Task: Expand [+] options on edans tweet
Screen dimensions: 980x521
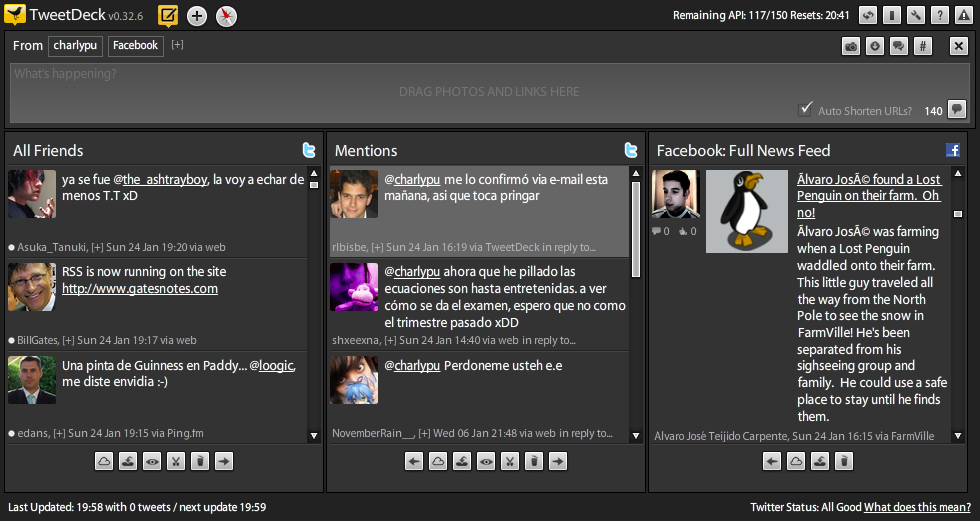Action: point(59,434)
